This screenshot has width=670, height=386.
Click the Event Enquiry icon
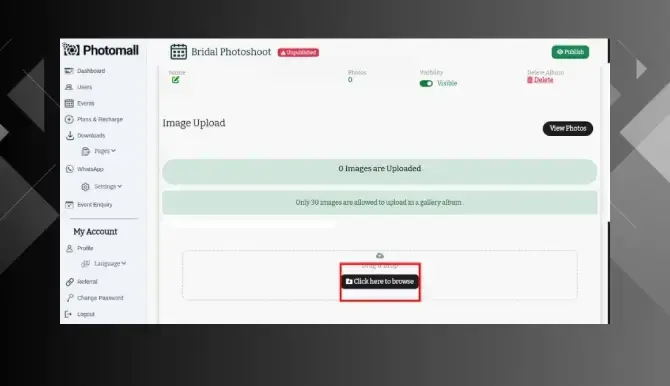coord(69,205)
